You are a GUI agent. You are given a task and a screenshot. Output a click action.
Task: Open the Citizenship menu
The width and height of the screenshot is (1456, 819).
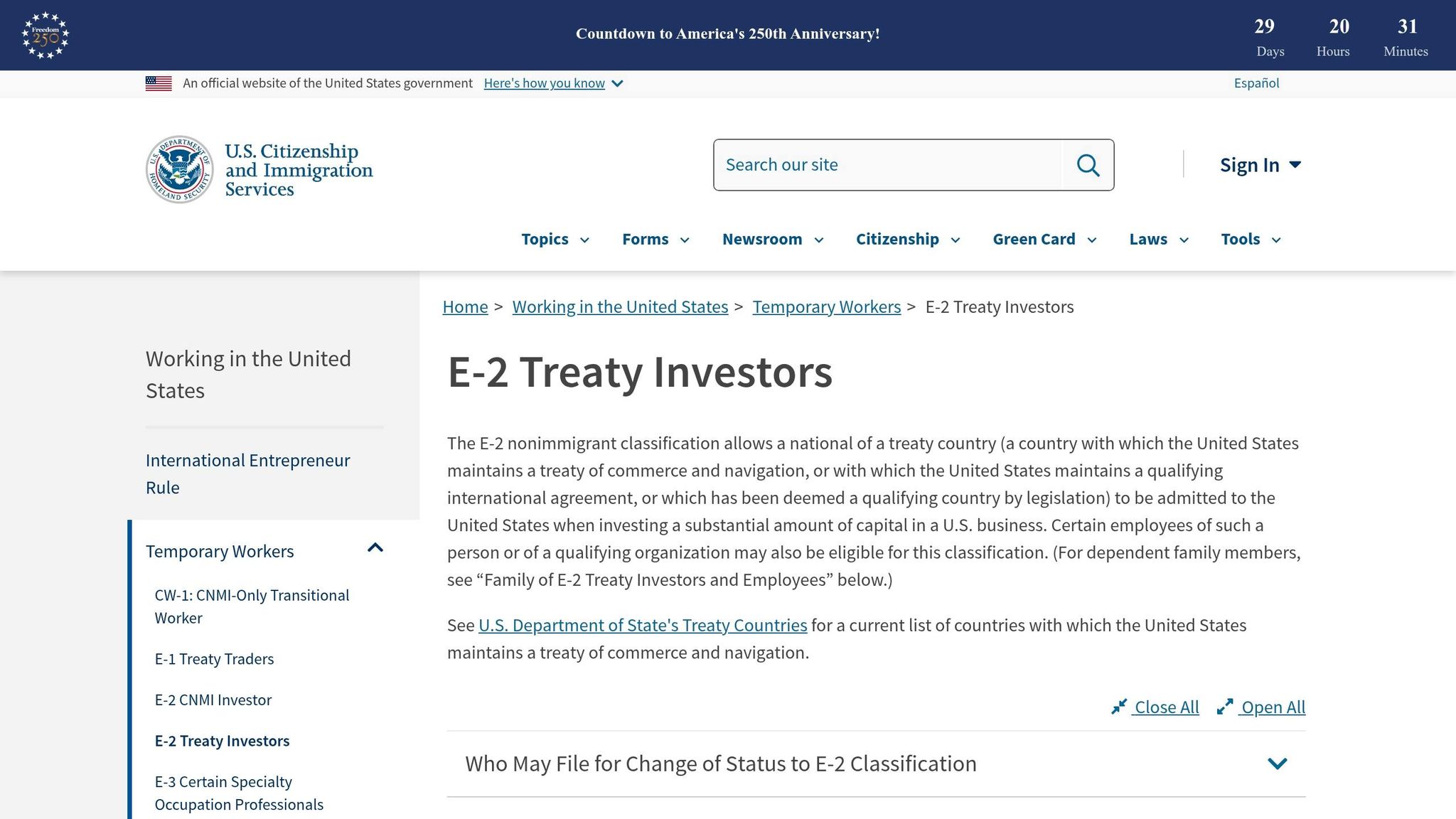tap(908, 239)
